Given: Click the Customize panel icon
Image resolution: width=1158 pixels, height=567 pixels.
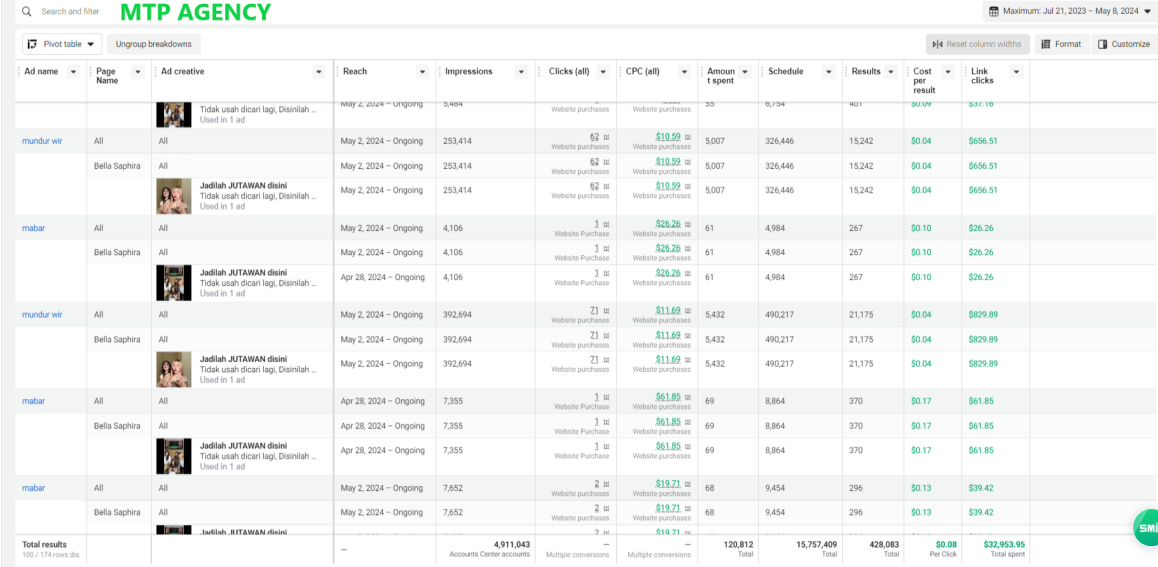Looking at the screenshot, I should [1103, 44].
